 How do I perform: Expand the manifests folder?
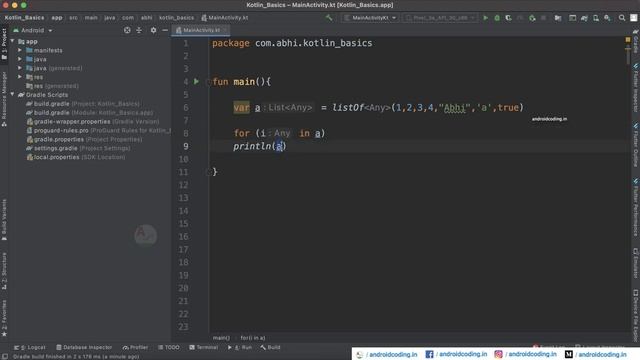(x=20, y=50)
